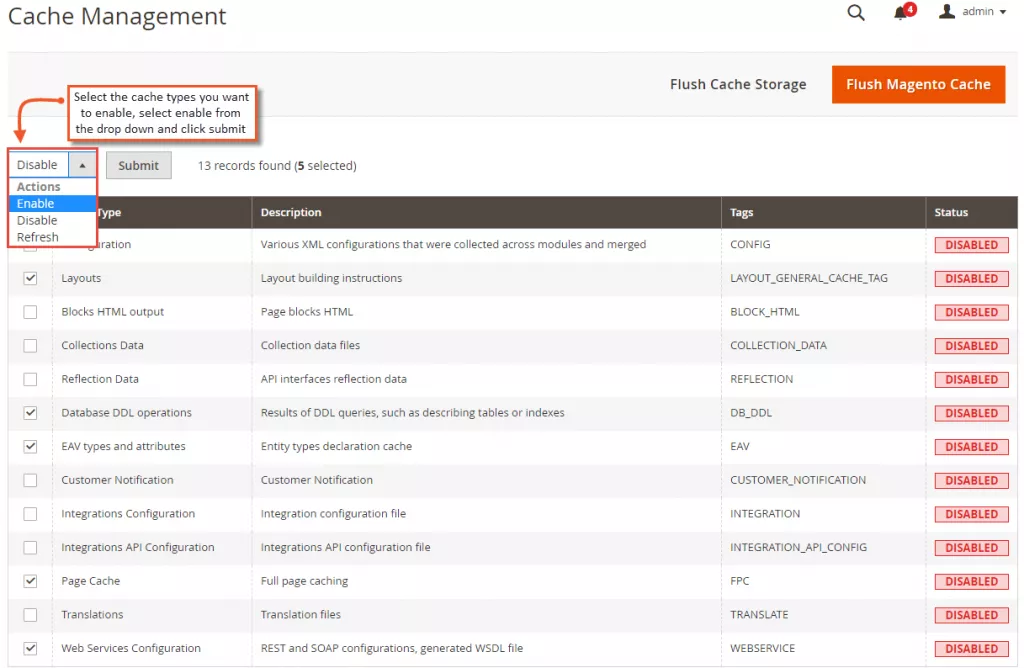Click the DISABLED badge for Reflection Data
This screenshot has width=1024, height=668.
coord(971,379)
